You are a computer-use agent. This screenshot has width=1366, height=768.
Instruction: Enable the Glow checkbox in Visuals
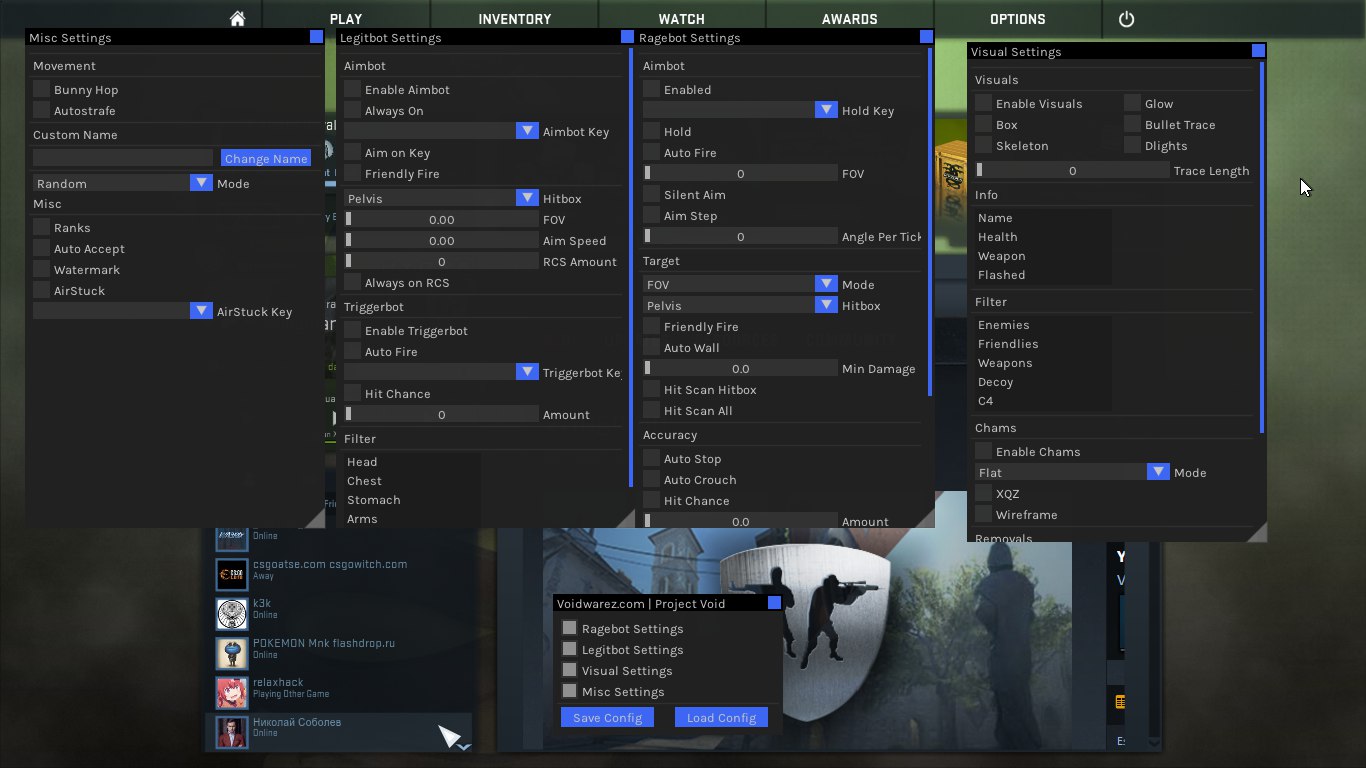coord(1133,104)
